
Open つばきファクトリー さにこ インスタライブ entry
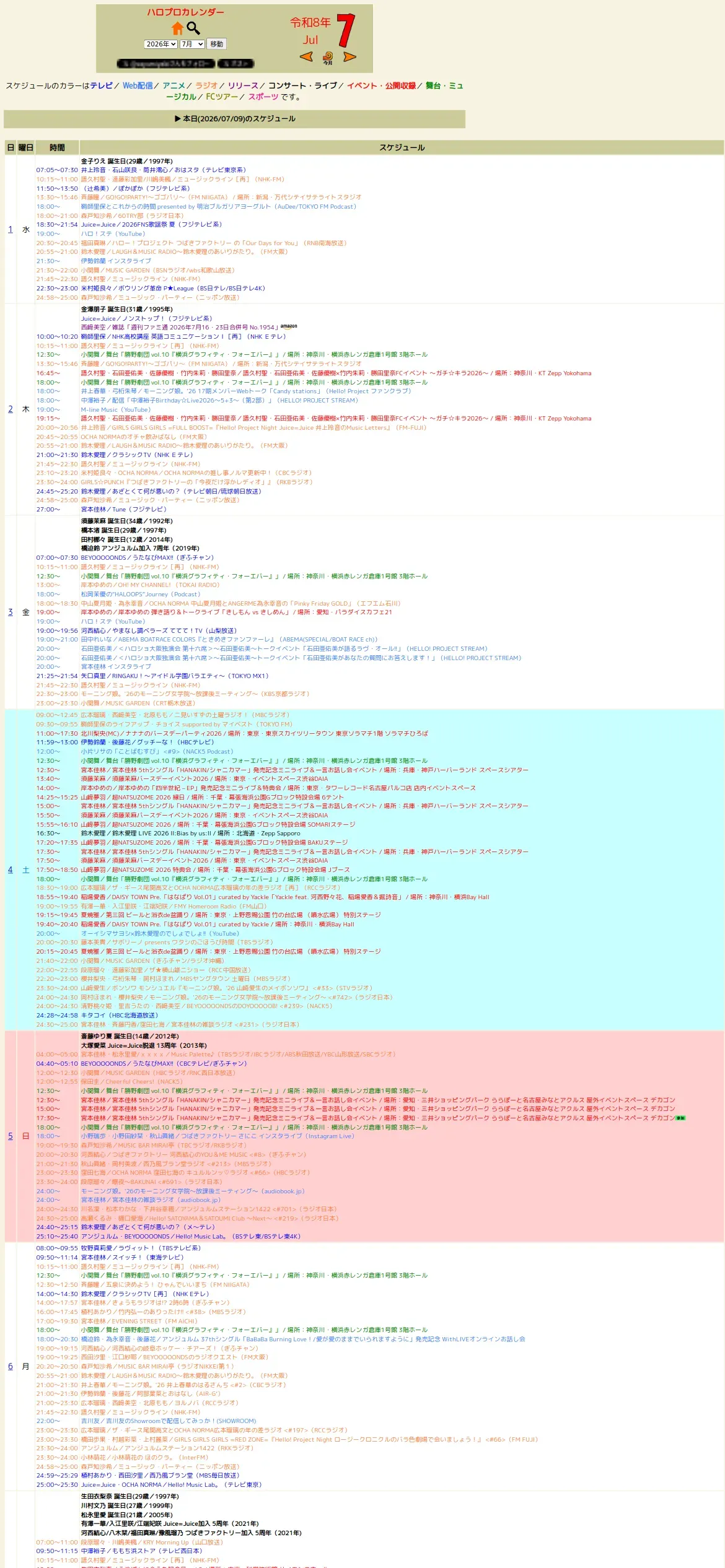(x=217, y=1136)
